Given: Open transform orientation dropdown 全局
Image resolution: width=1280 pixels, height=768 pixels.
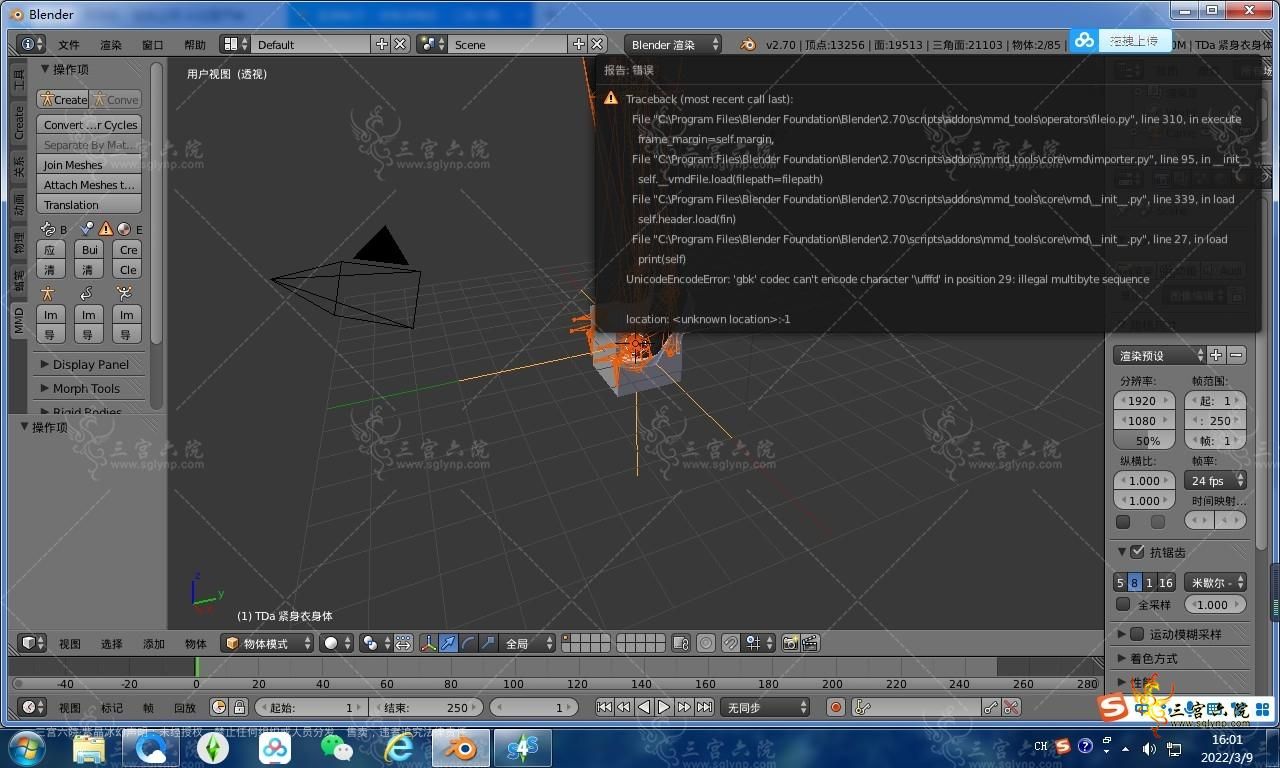Looking at the screenshot, I should 527,643.
